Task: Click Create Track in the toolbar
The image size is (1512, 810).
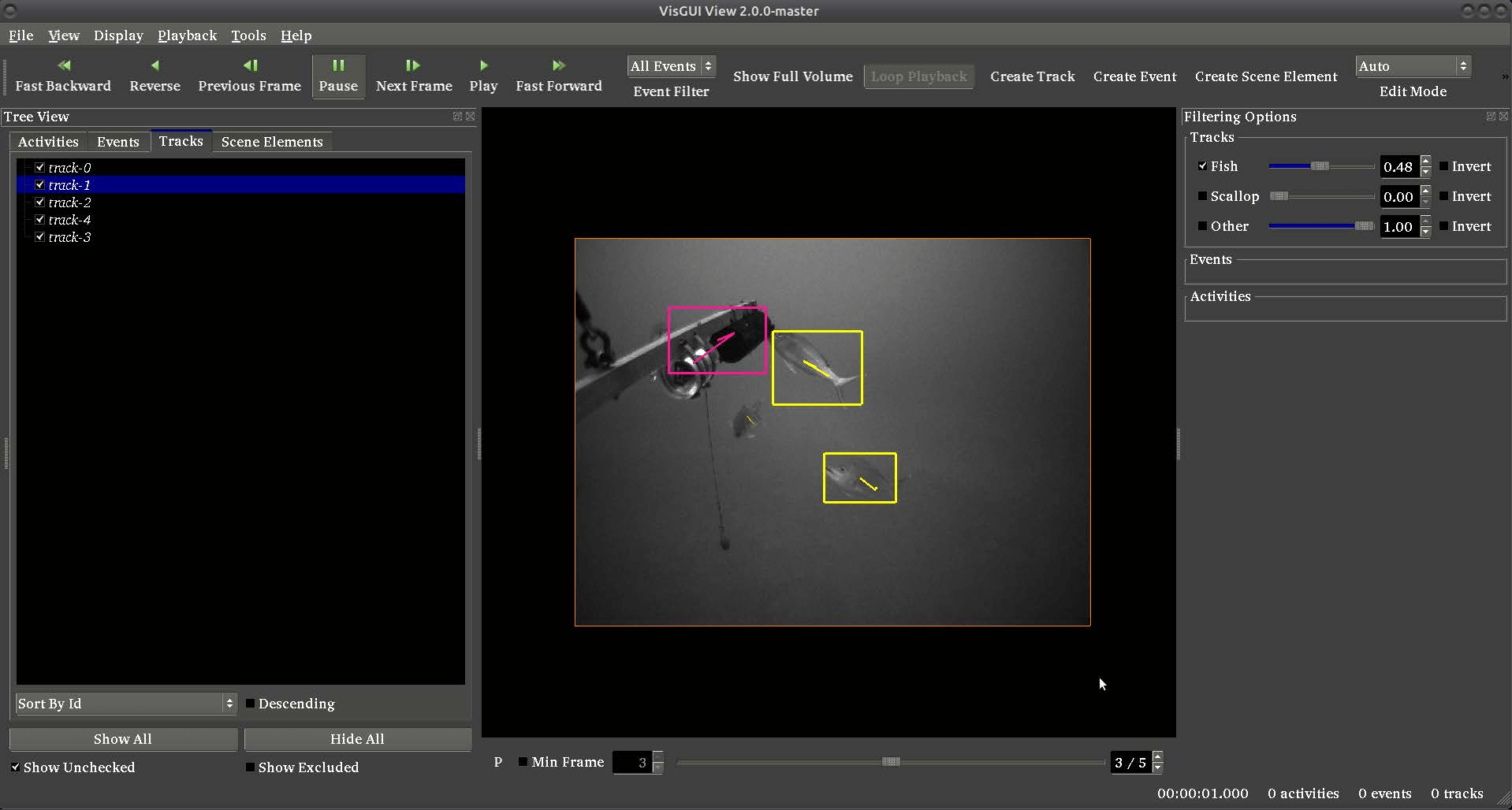Action: 1033,76
